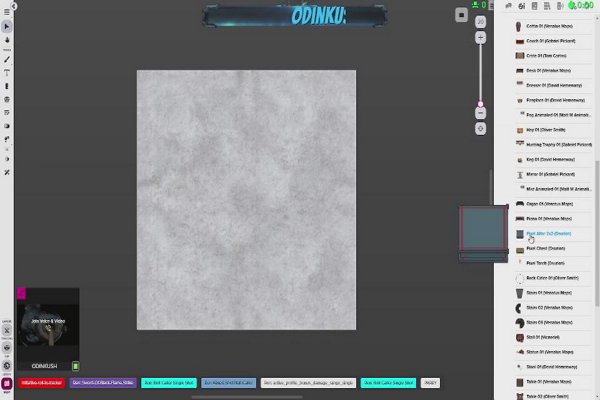Click the green player count icon

475,5
